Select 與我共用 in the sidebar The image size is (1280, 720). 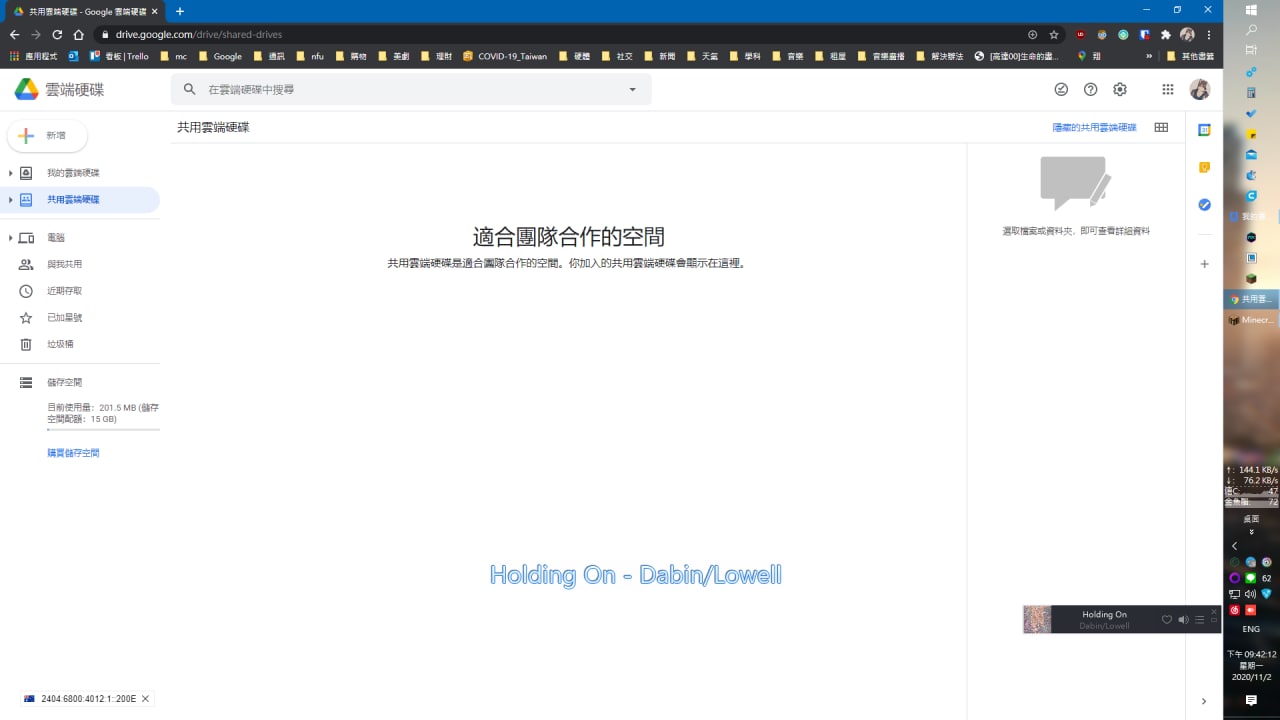[64, 264]
